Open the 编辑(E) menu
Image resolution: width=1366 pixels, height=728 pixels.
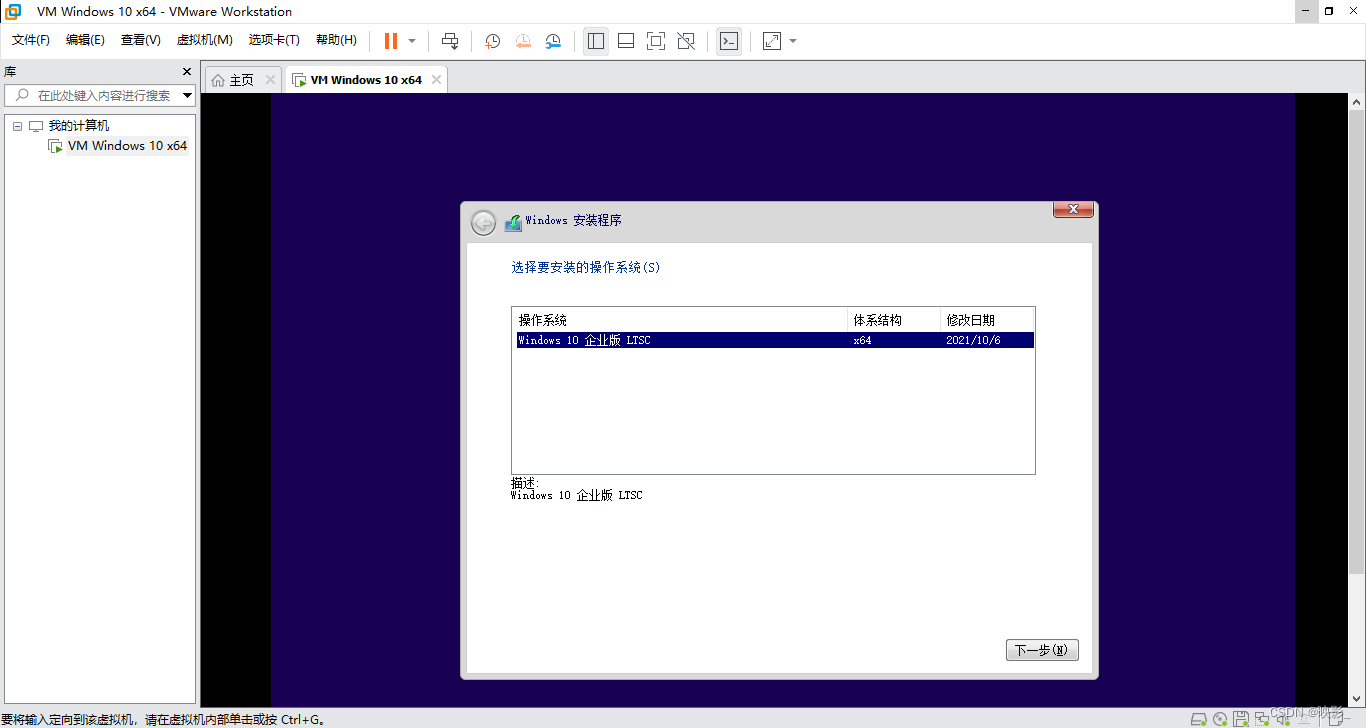85,40
